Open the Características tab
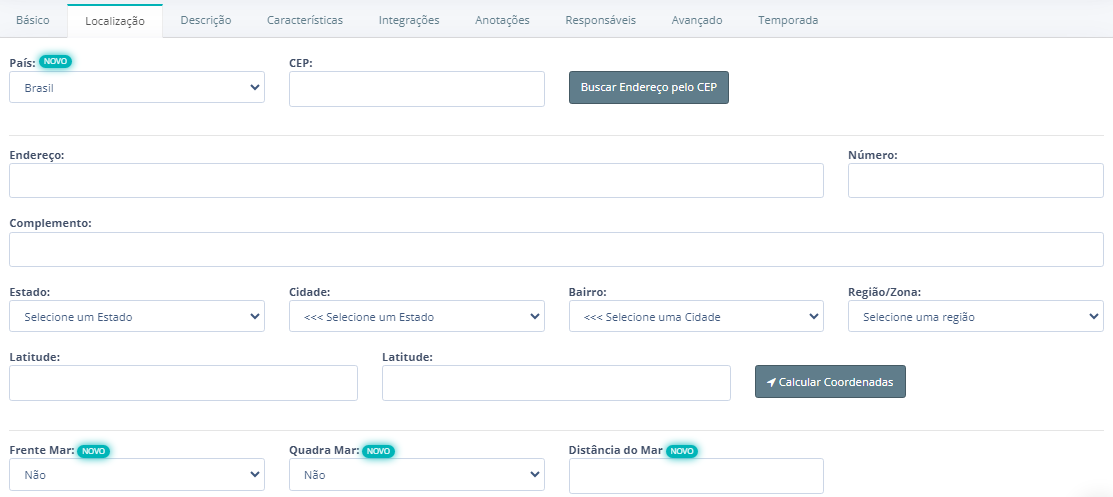Image resolution: width=1113 pixels, height=497 pixels. pos(305,20)
